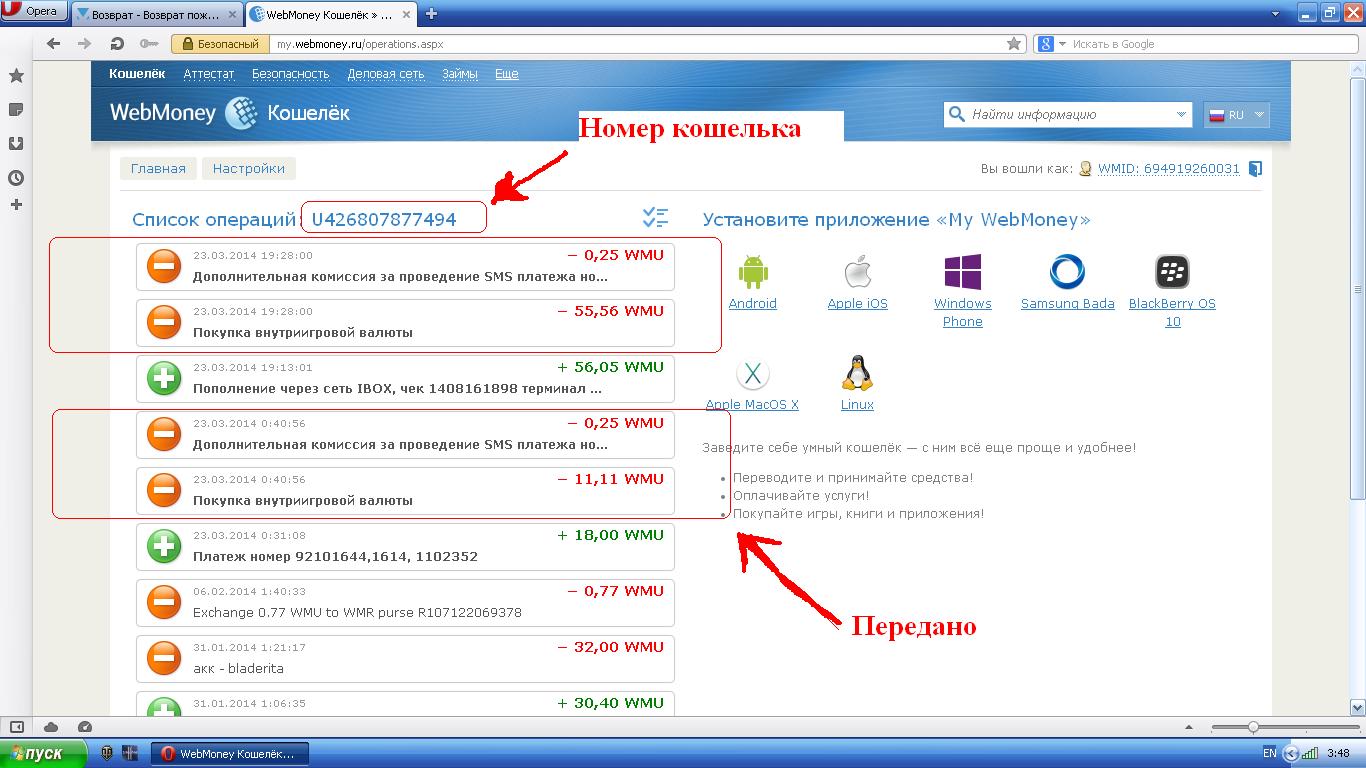The image size is (1366, 768).
Task: Switch to WebMoney Кошелёк browser tab
Action: [333, 14]
